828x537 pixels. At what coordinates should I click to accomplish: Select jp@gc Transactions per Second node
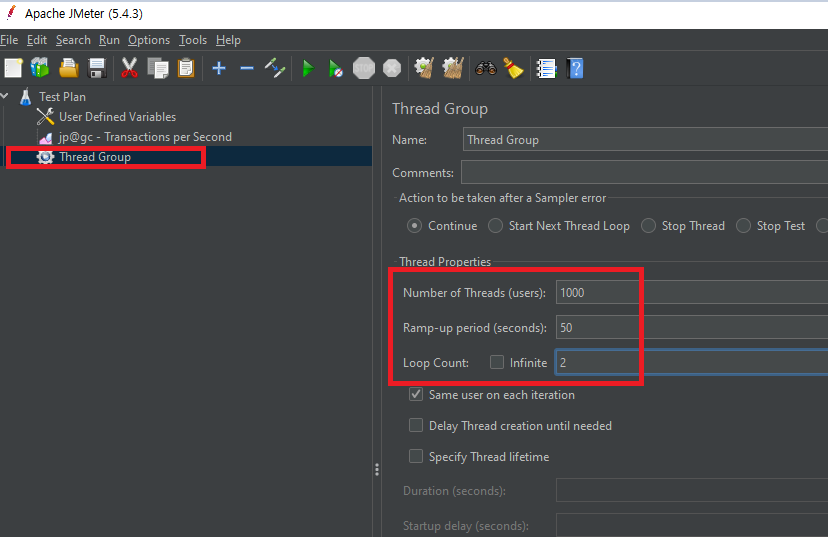click(145, 137)
